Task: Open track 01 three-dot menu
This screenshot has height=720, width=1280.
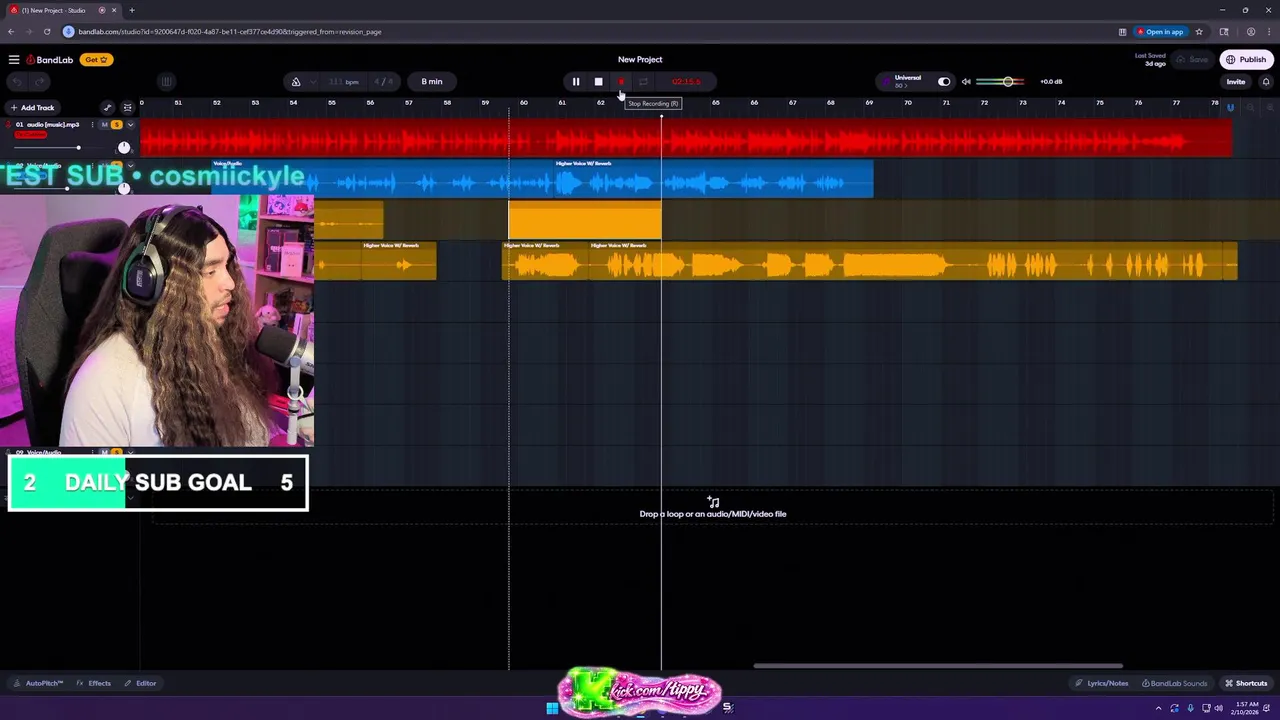Action: click(x=92, y=125)
